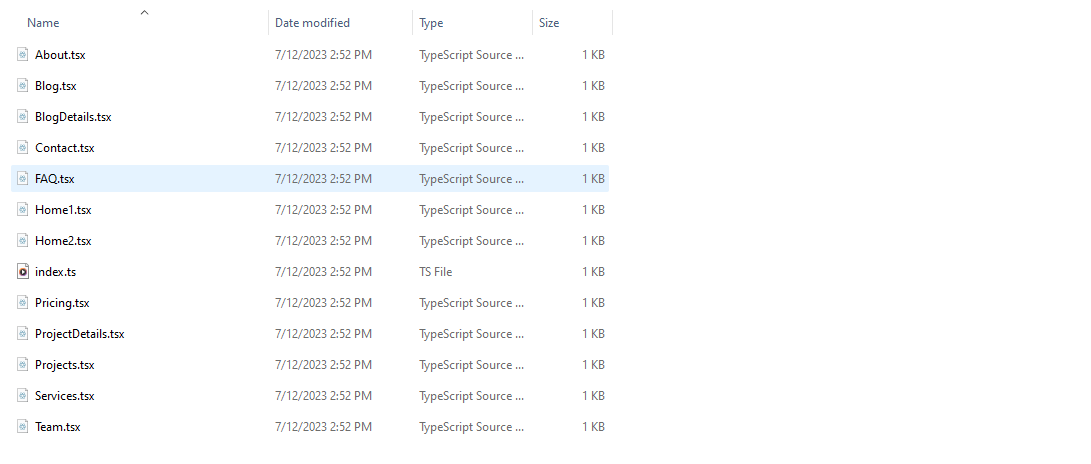The image size is (1091, 464).
Task: Select the FAQ.tsx file name
Action: click(x=54, y=179)
